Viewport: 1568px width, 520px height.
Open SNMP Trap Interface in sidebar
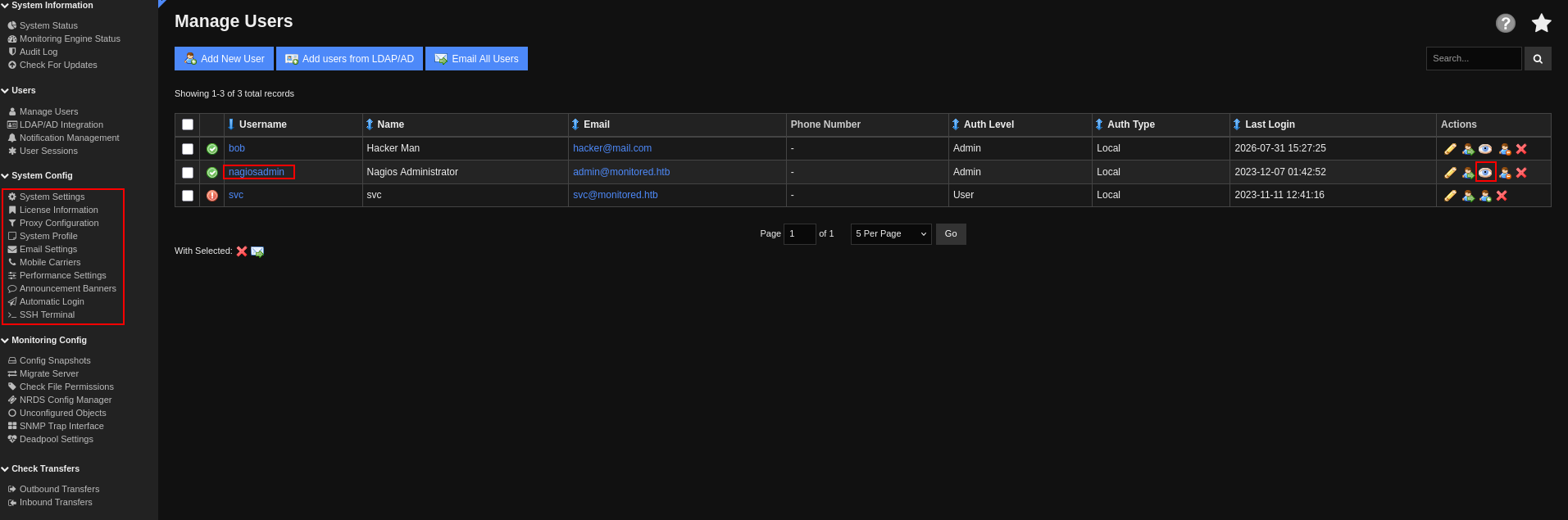pyautogui.click(x=61, y=426)
